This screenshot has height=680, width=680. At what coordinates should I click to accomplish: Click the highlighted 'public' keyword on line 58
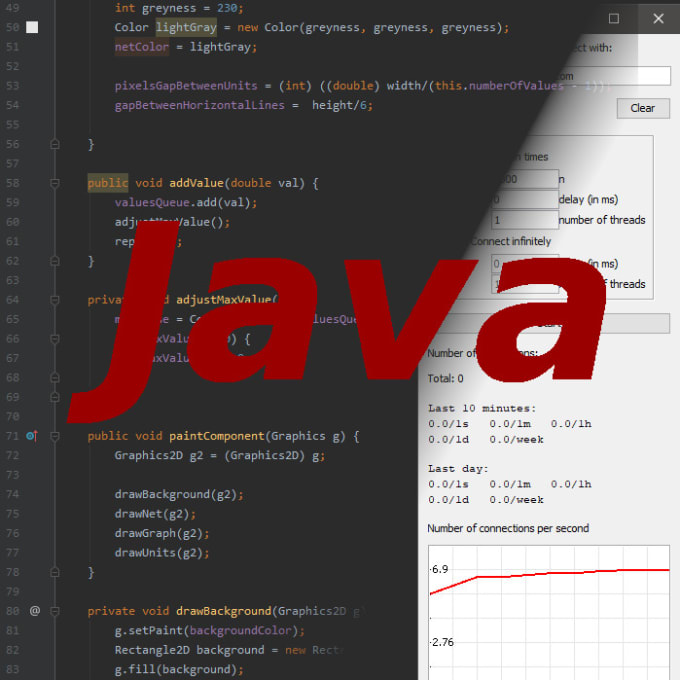click(x=108, y=183)
